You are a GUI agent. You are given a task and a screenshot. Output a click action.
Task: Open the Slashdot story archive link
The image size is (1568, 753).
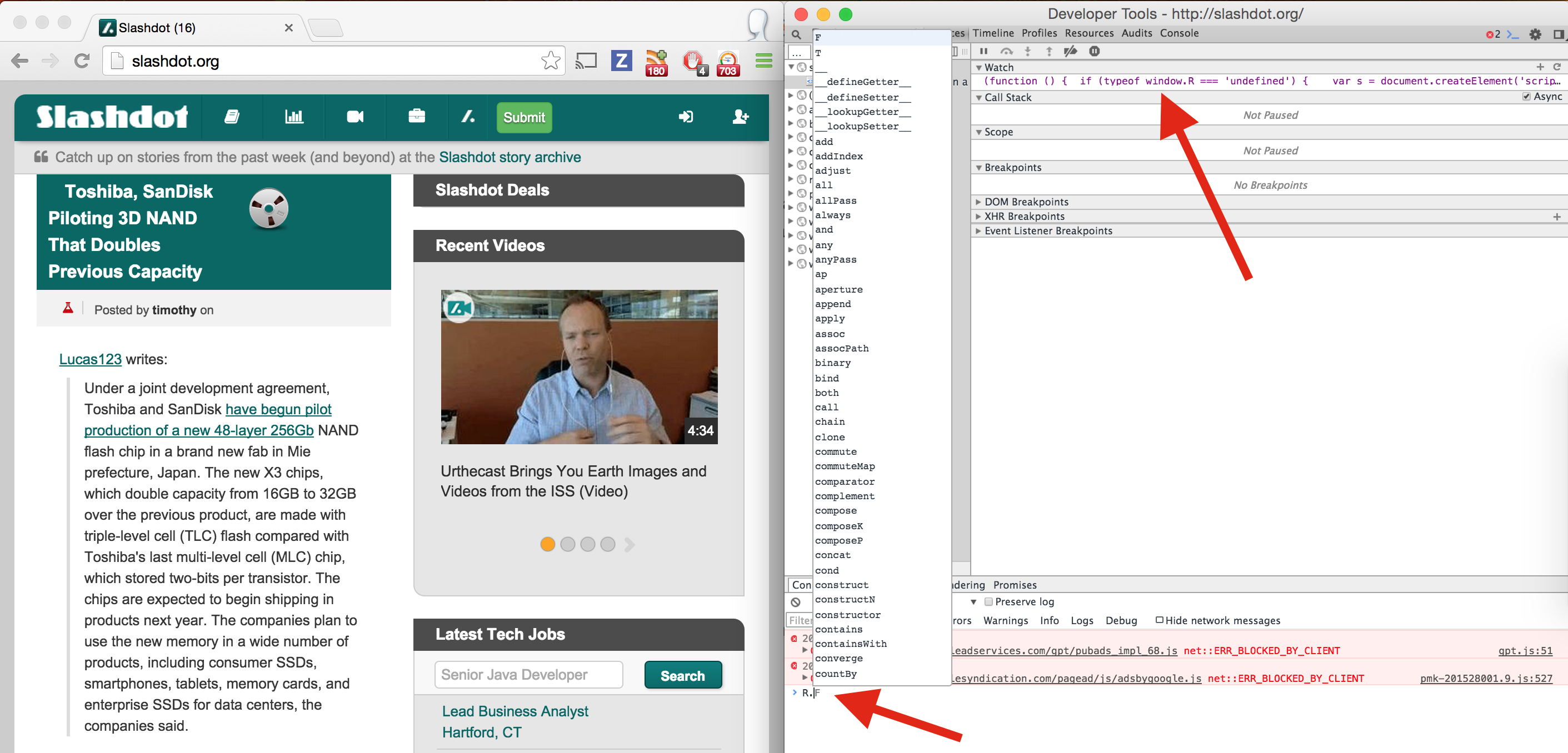tap(510, 157)
